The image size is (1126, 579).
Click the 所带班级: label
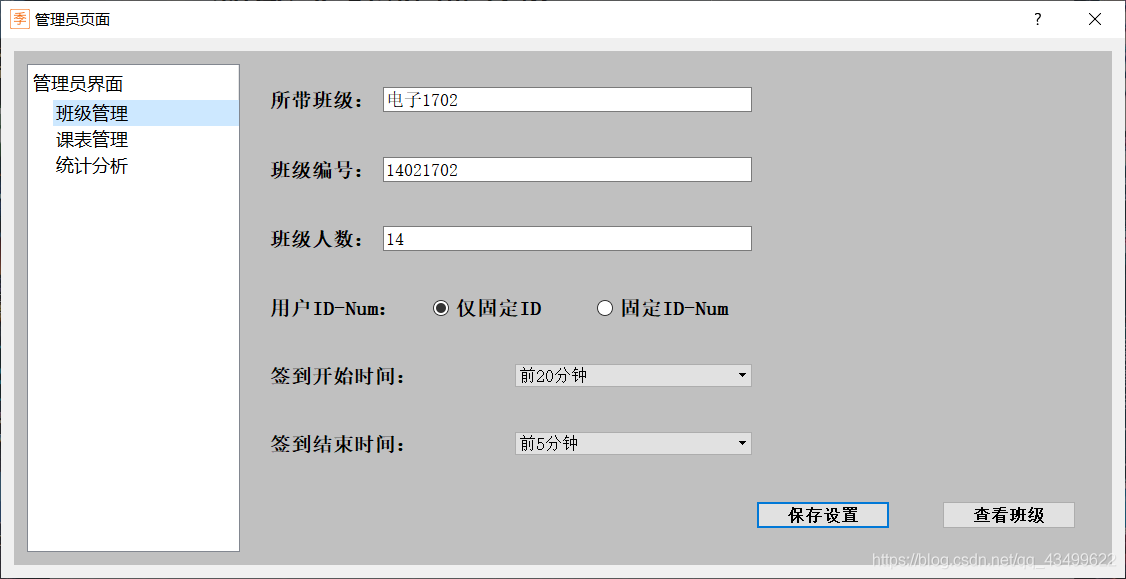coord(317,101)
